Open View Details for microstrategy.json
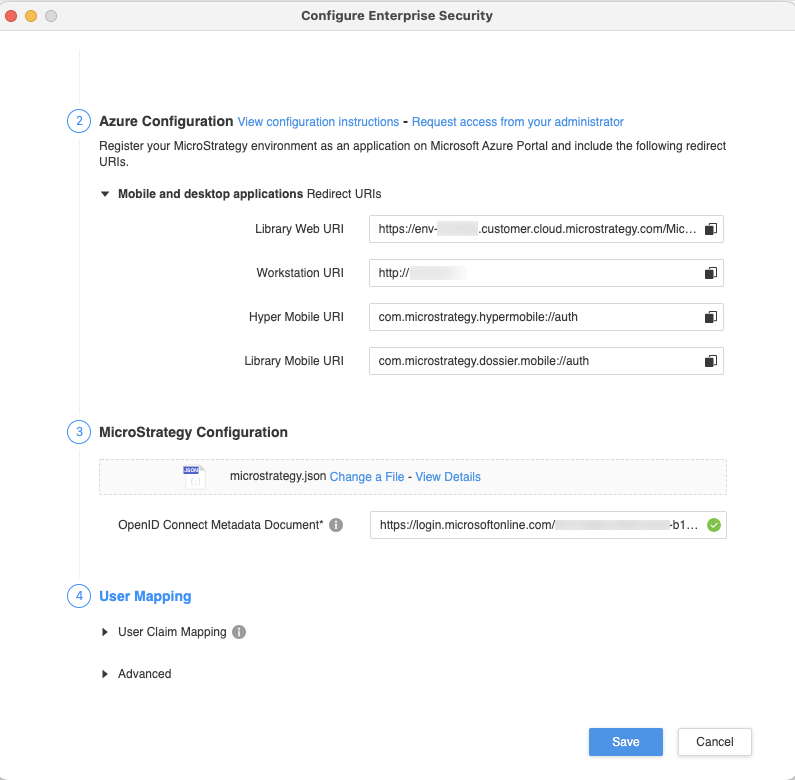This screenshot has width=795, height=780. (448, 477)
